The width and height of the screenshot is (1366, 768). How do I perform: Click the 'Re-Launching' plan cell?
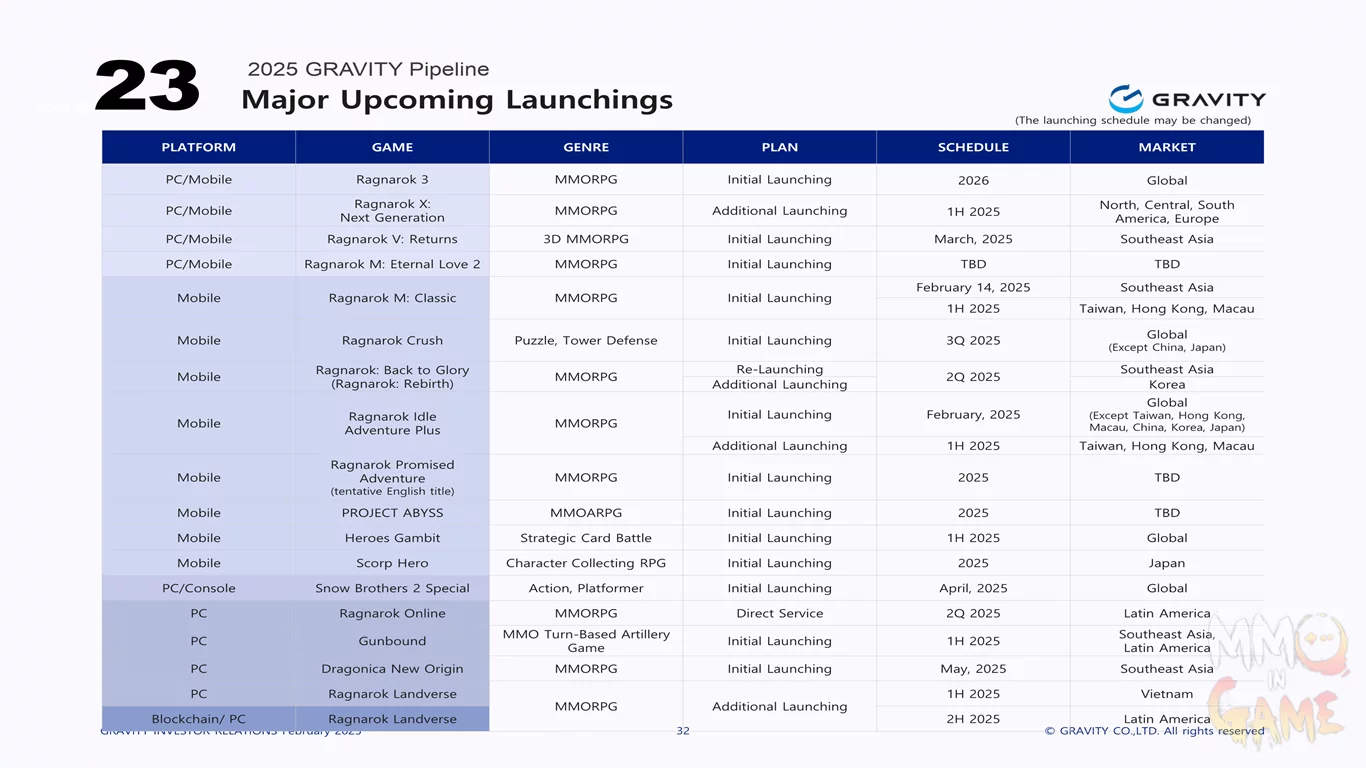pyautogui.click(x=780, y=369)
